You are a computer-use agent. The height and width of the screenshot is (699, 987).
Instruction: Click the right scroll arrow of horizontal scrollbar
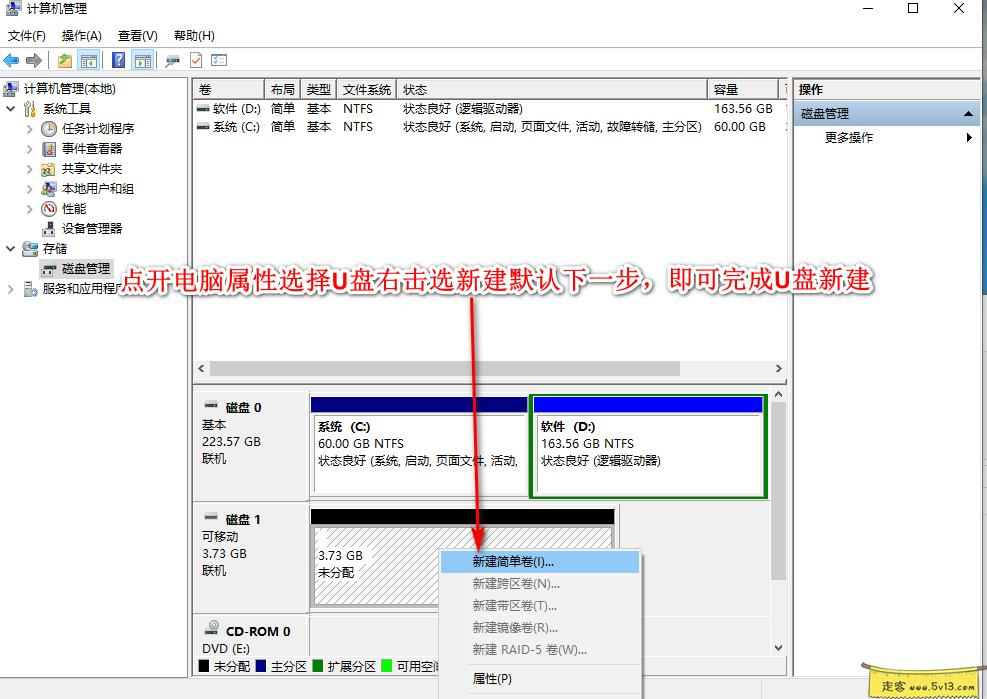point(780,368)
